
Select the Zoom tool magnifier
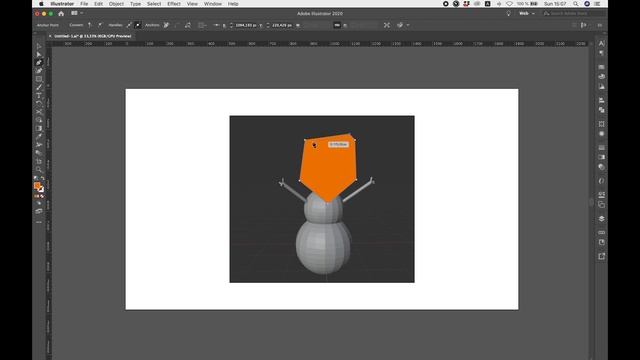[x=39, y=169]
